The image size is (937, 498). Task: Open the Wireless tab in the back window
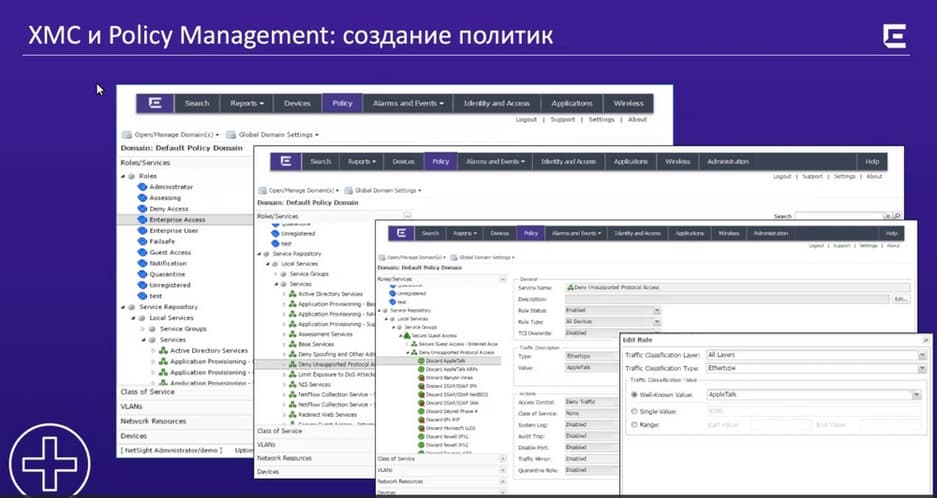pyautogui.click(x=628, y=103)
